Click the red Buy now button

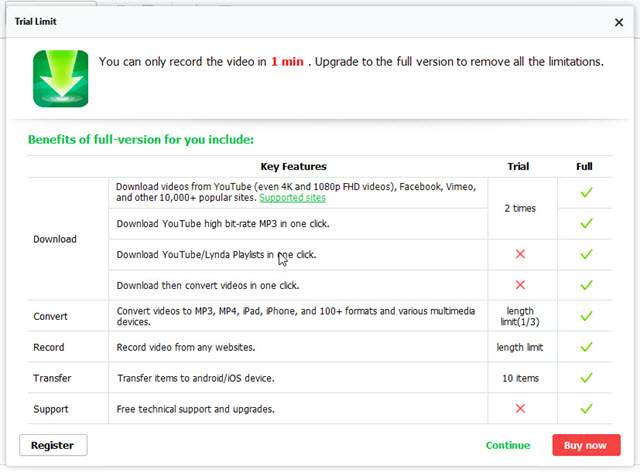[x=585, y=445]
